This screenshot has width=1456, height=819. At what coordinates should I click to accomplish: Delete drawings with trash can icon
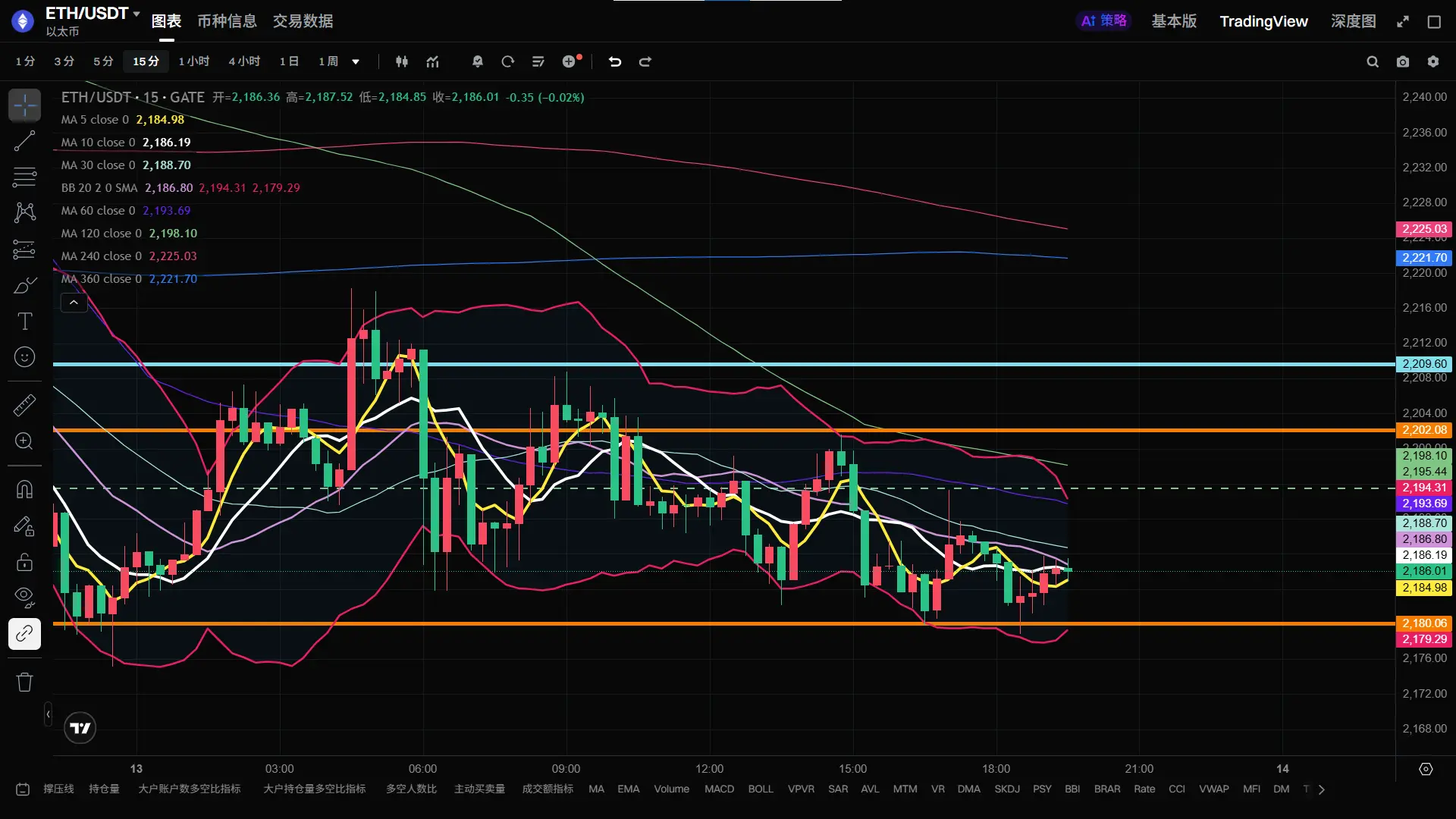coord(24,682)
